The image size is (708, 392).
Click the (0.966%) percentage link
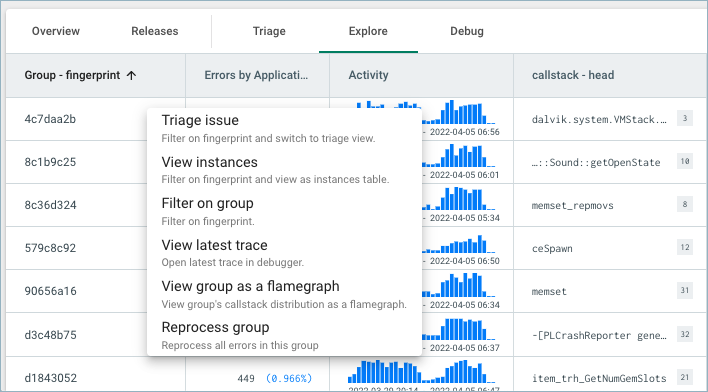[289, 378]
